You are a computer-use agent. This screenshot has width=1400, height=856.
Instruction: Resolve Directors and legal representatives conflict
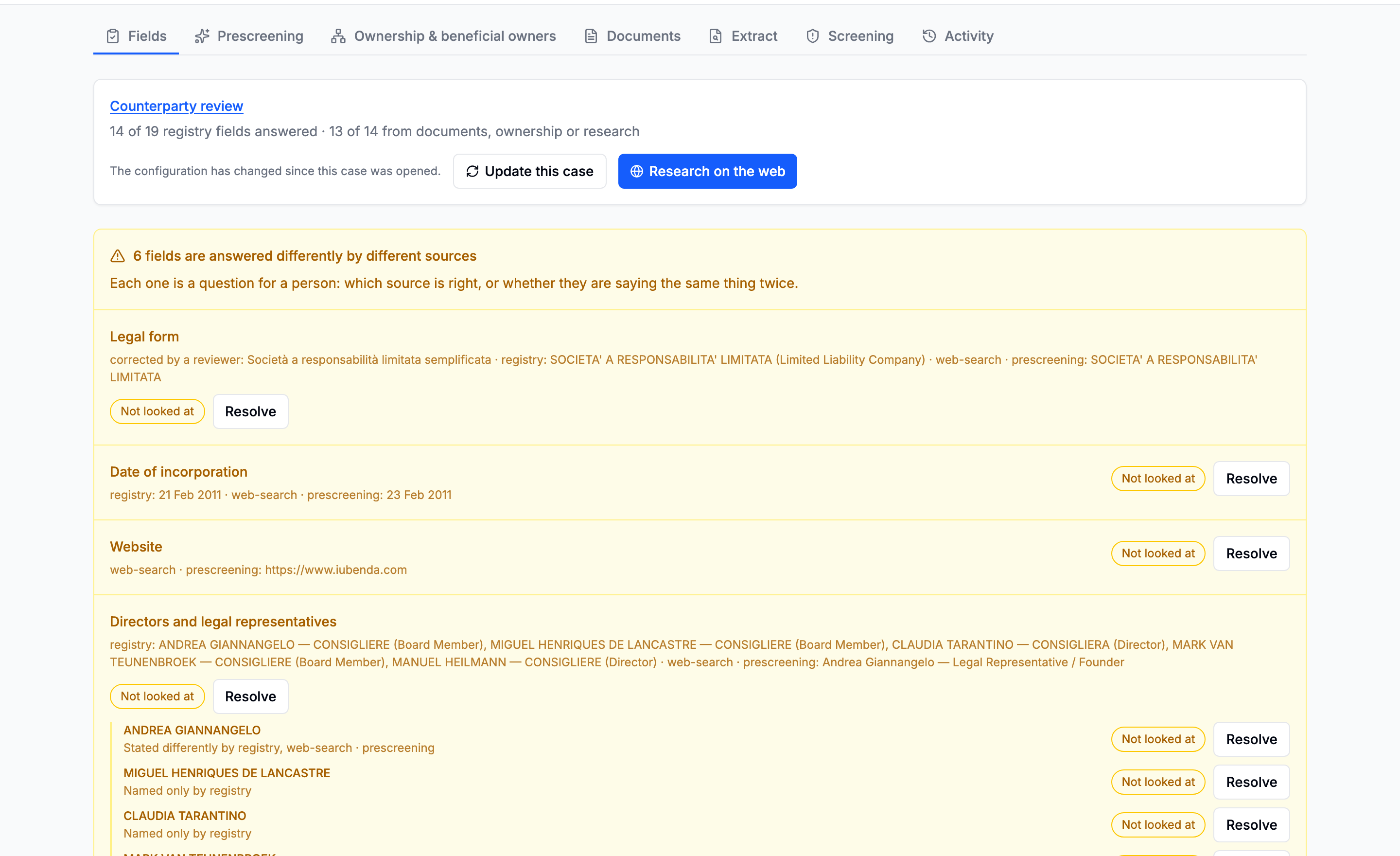click(250, 696)
